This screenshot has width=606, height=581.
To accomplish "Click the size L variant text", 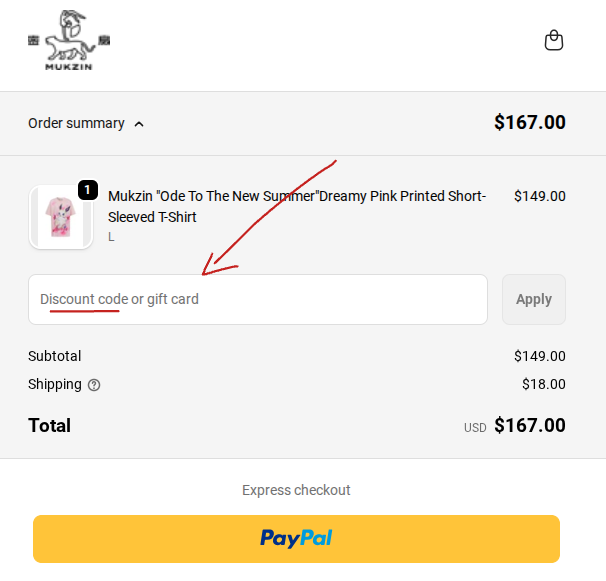I will pyautogui.click(x=111, y=237).
